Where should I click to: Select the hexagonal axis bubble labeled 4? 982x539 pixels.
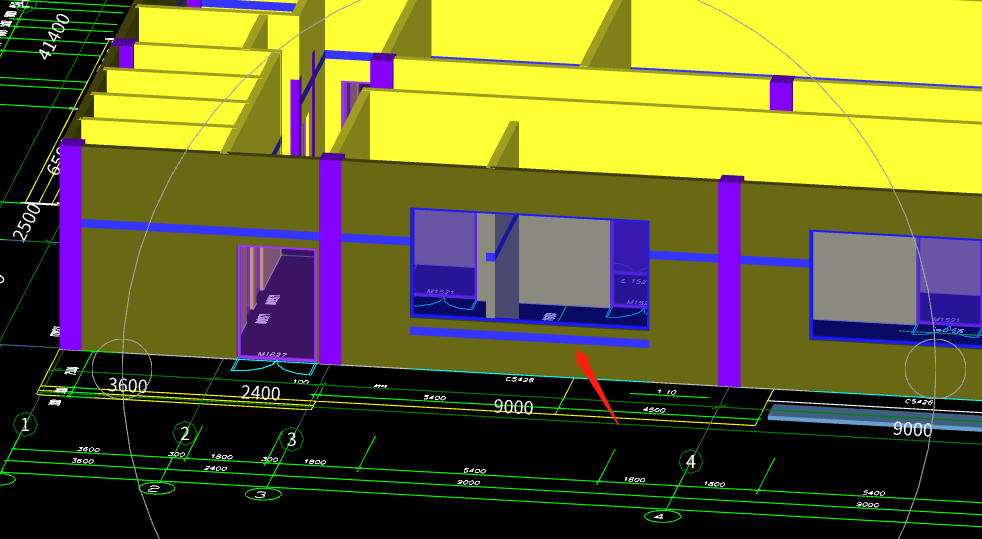pyautogui.click(x=691, y=462)
